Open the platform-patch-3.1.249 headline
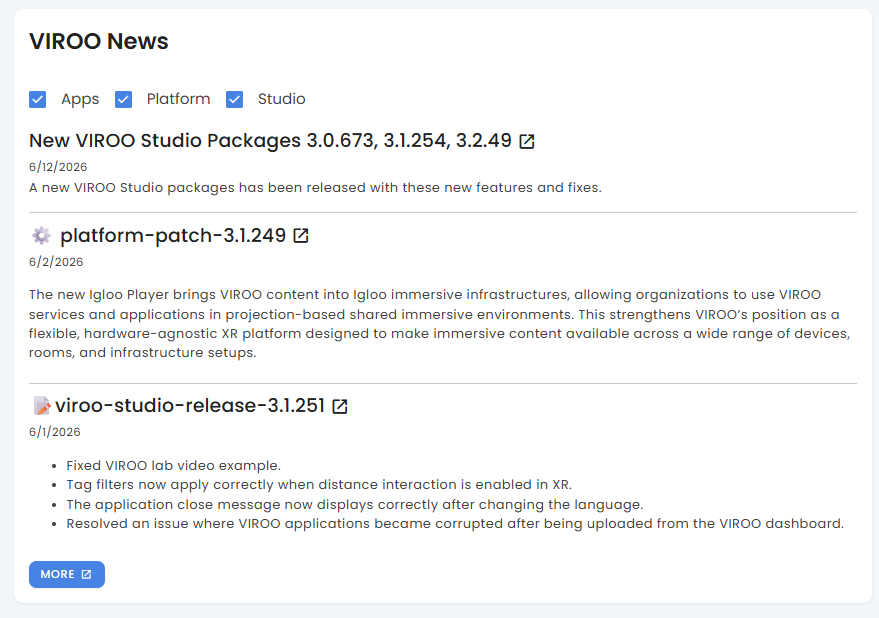 click(x=173, y=236)
